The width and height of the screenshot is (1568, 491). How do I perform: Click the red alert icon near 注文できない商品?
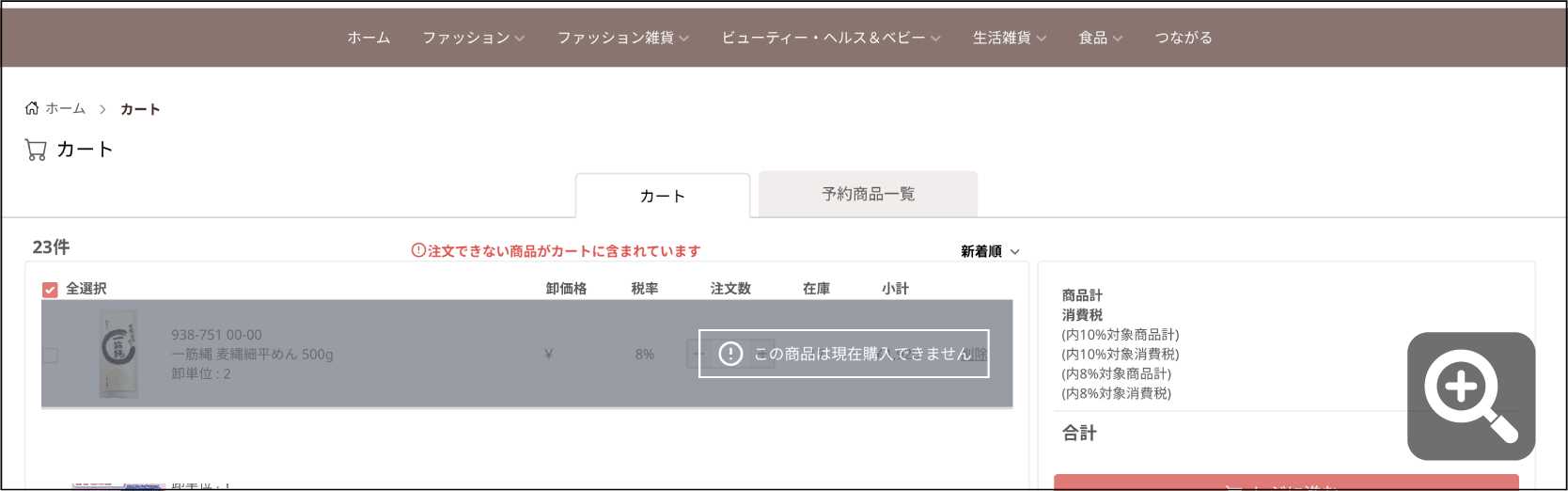(418, 251)
